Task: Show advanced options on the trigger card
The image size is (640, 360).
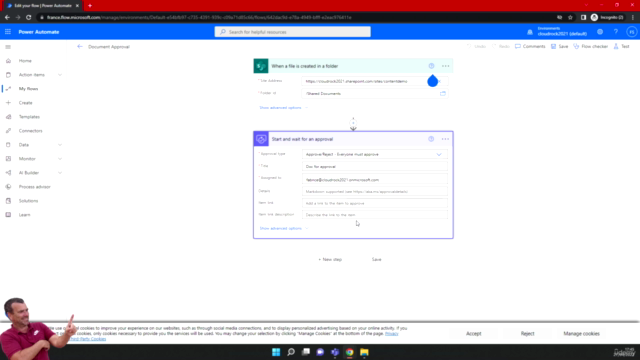Action: (283, 108)
